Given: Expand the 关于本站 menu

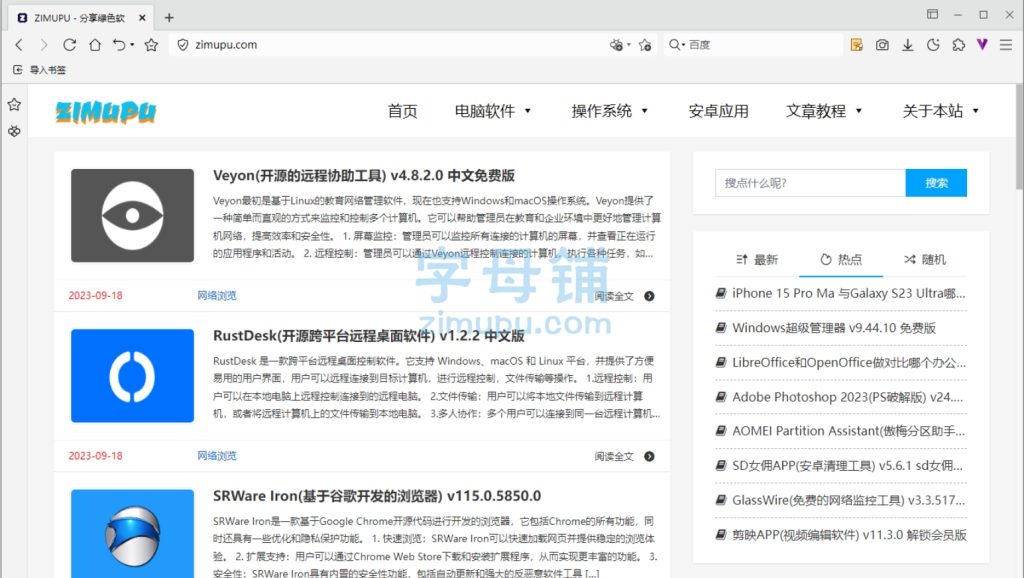Looking at the screenshot, I should pos(941,111).
